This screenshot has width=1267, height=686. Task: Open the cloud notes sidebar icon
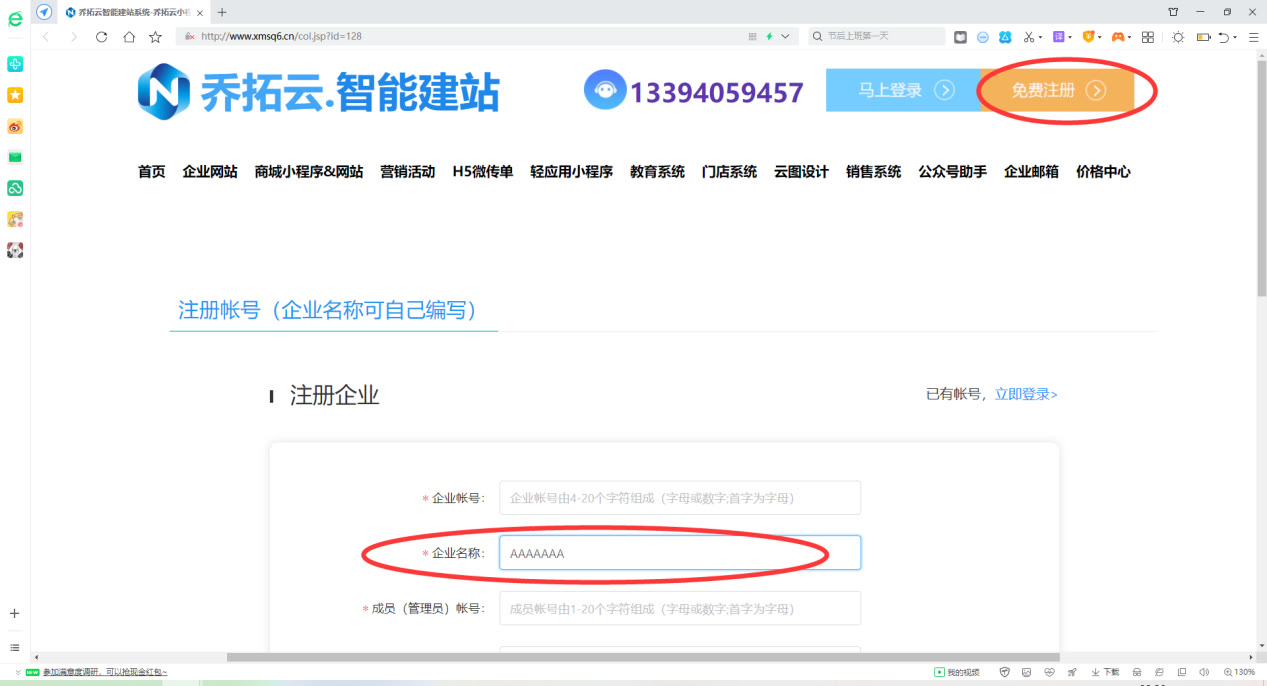[14, 190]
